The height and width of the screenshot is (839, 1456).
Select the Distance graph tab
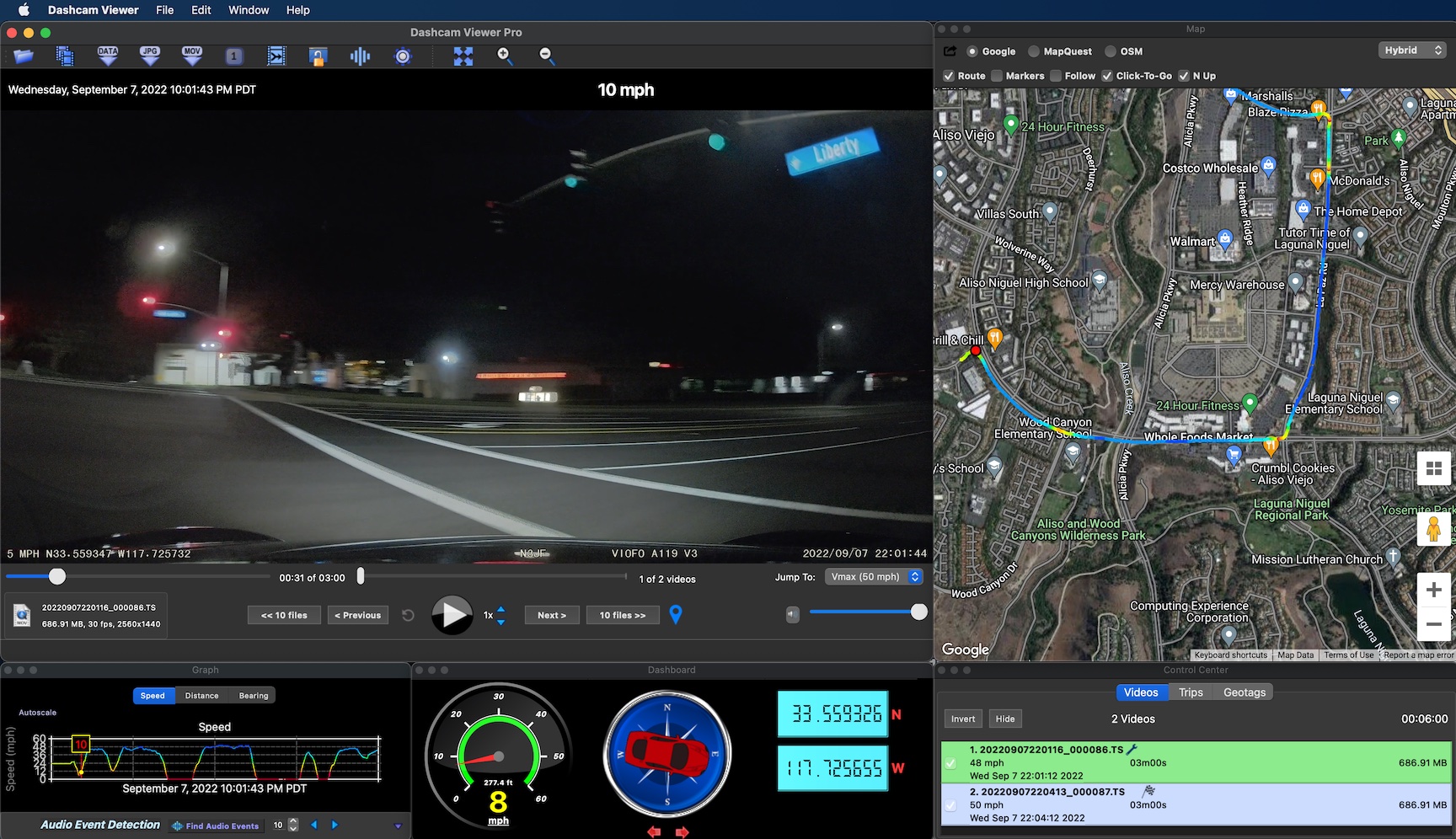pyautogui.click(x=201, y=696)
